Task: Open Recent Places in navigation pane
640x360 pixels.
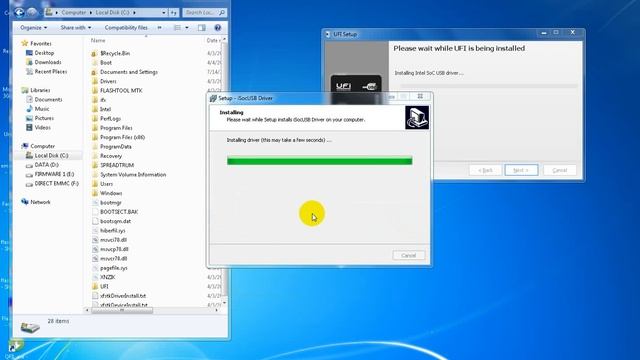Action: (50, 71)
